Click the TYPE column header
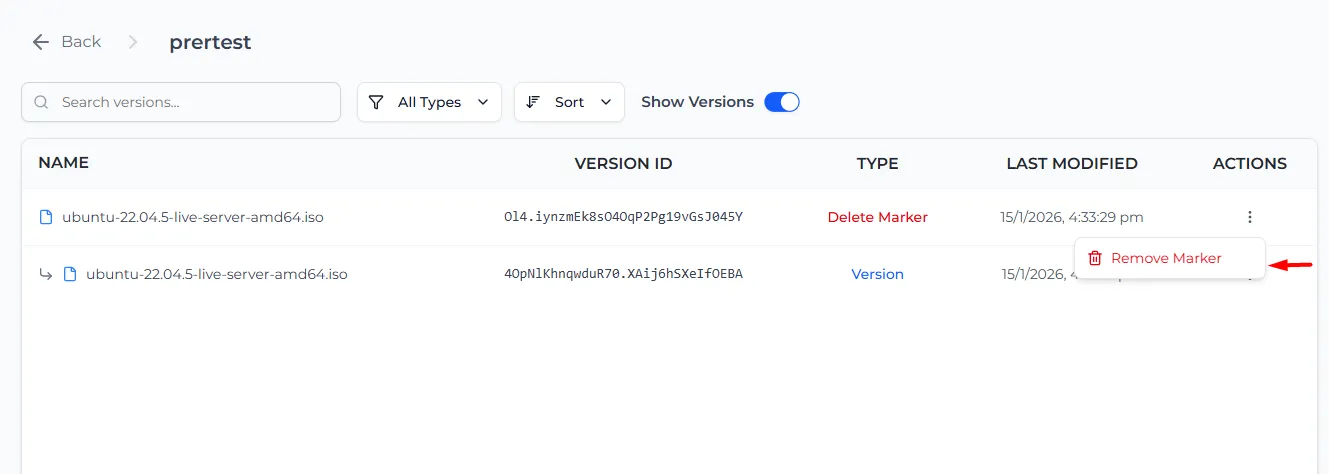 (877, 163)
